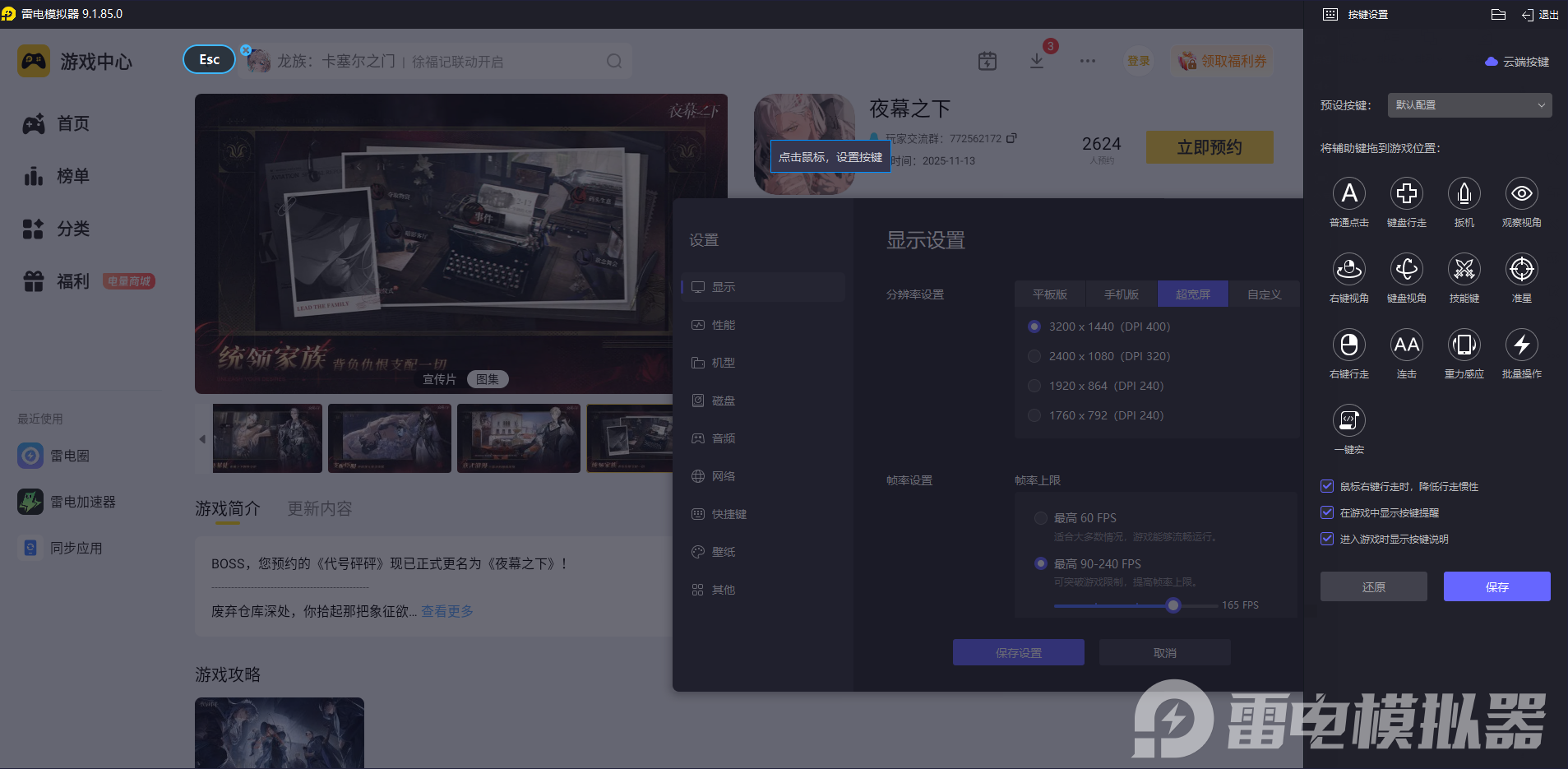Select the 一键宏 macro tool

(1348, 421)
